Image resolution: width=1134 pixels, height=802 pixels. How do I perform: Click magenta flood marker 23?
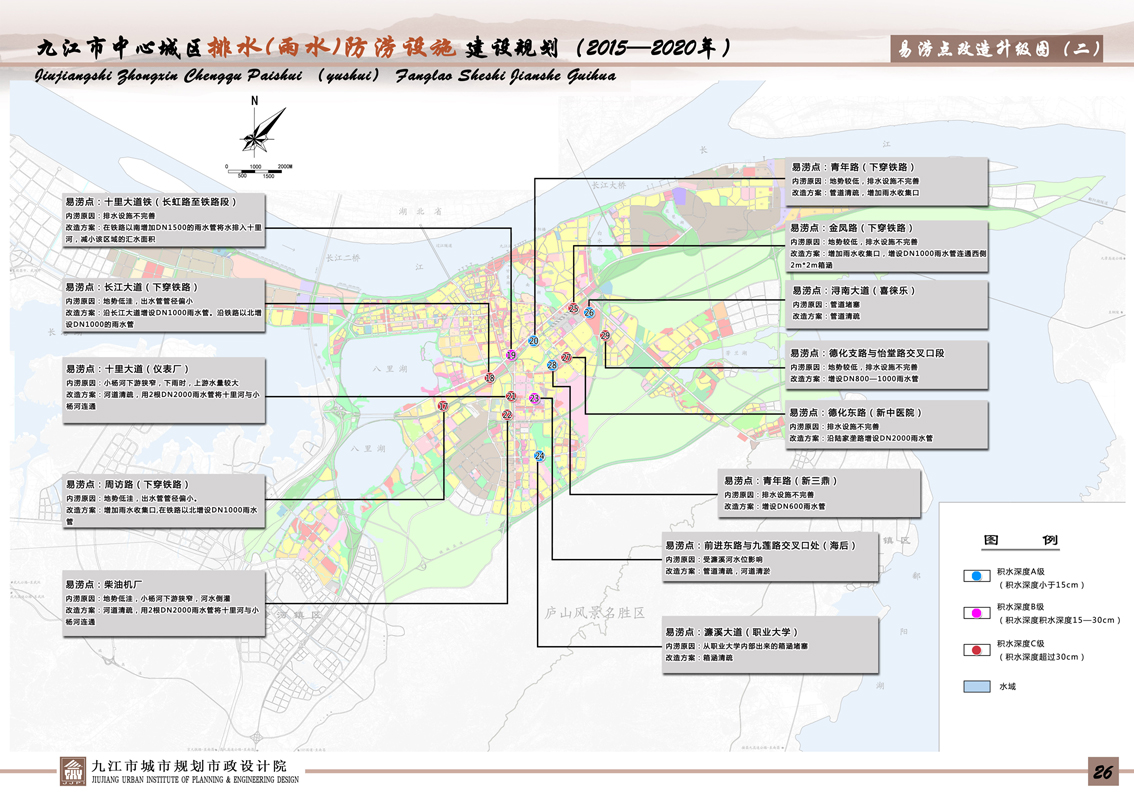(x=534, y=398)
